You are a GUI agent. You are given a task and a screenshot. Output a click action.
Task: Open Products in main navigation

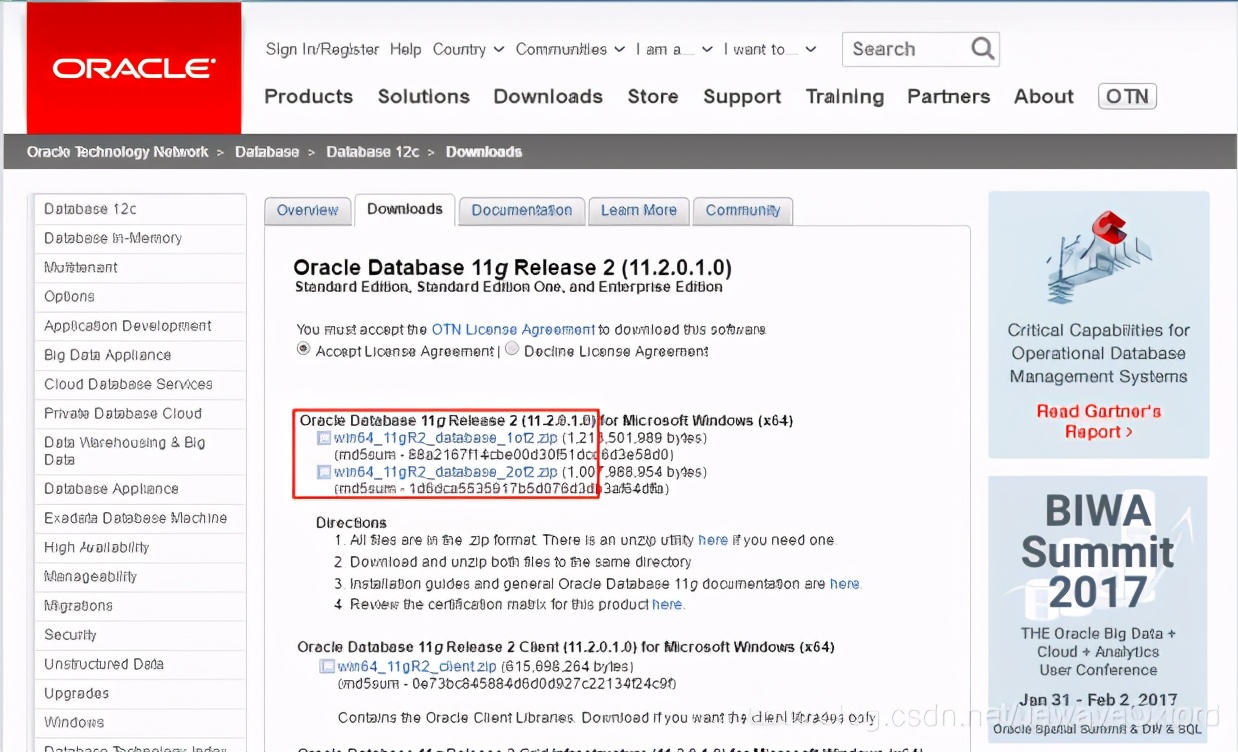click(308, 96)
